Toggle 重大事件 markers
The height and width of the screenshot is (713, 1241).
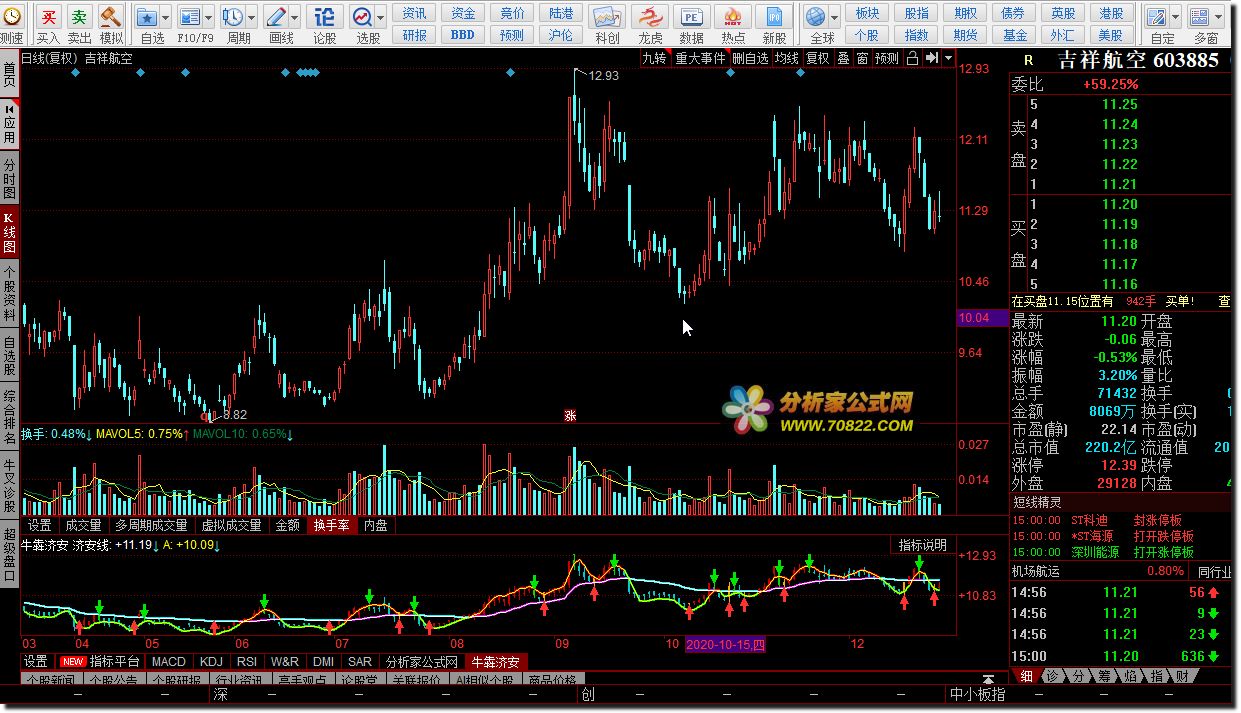[x=700, y=58]
